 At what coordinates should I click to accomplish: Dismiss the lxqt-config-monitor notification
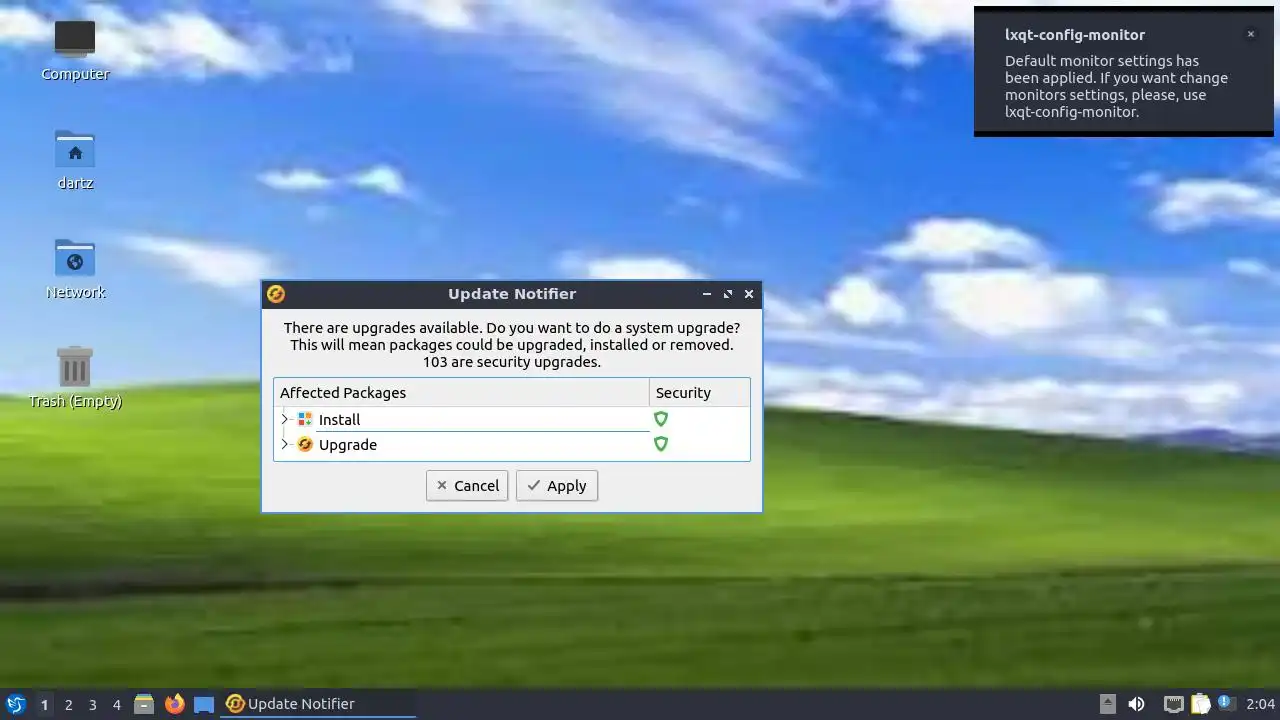1250,34
